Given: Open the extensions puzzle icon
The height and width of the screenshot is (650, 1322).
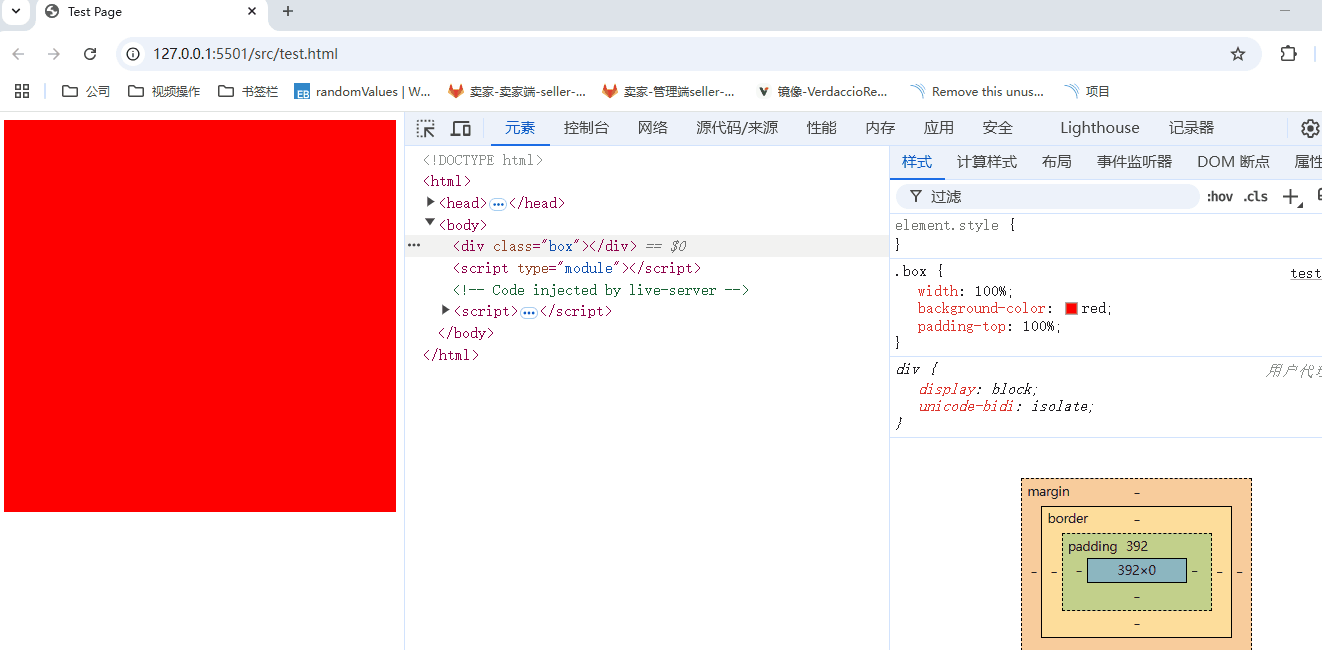Looking at the screenshot, I should (1288, 54).
